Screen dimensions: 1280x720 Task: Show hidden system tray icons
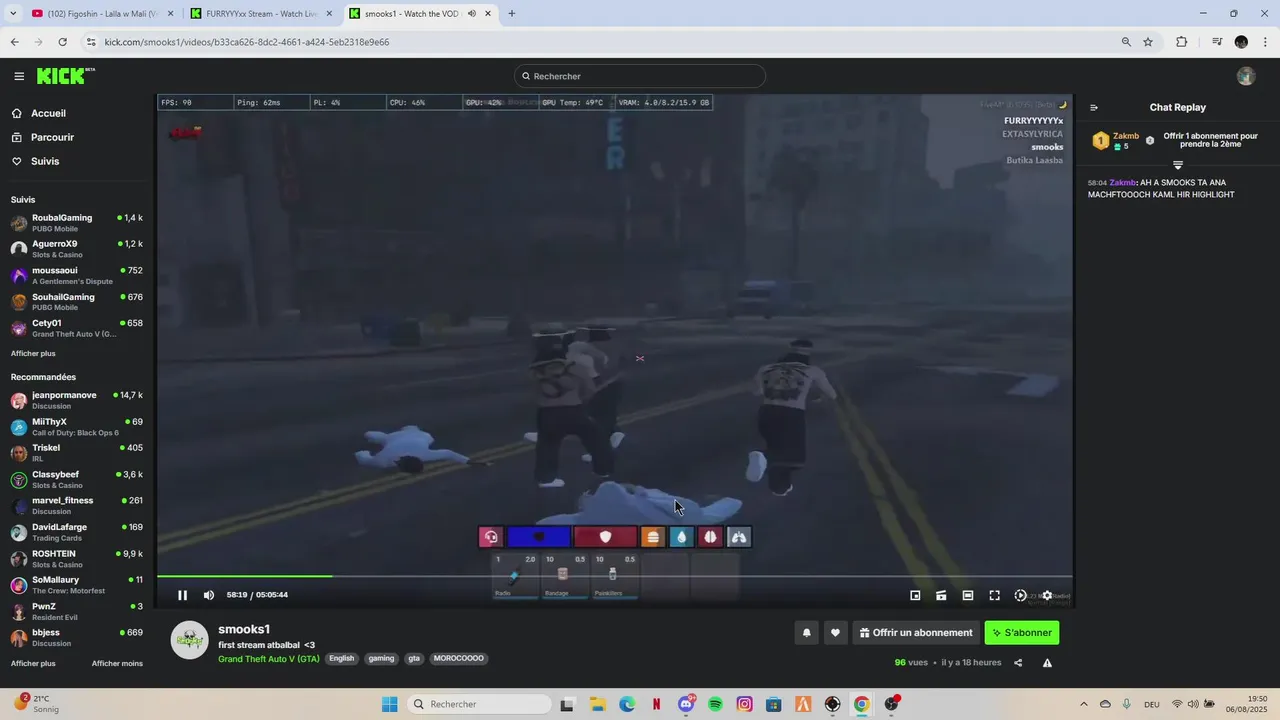[x=1084, y=704]
